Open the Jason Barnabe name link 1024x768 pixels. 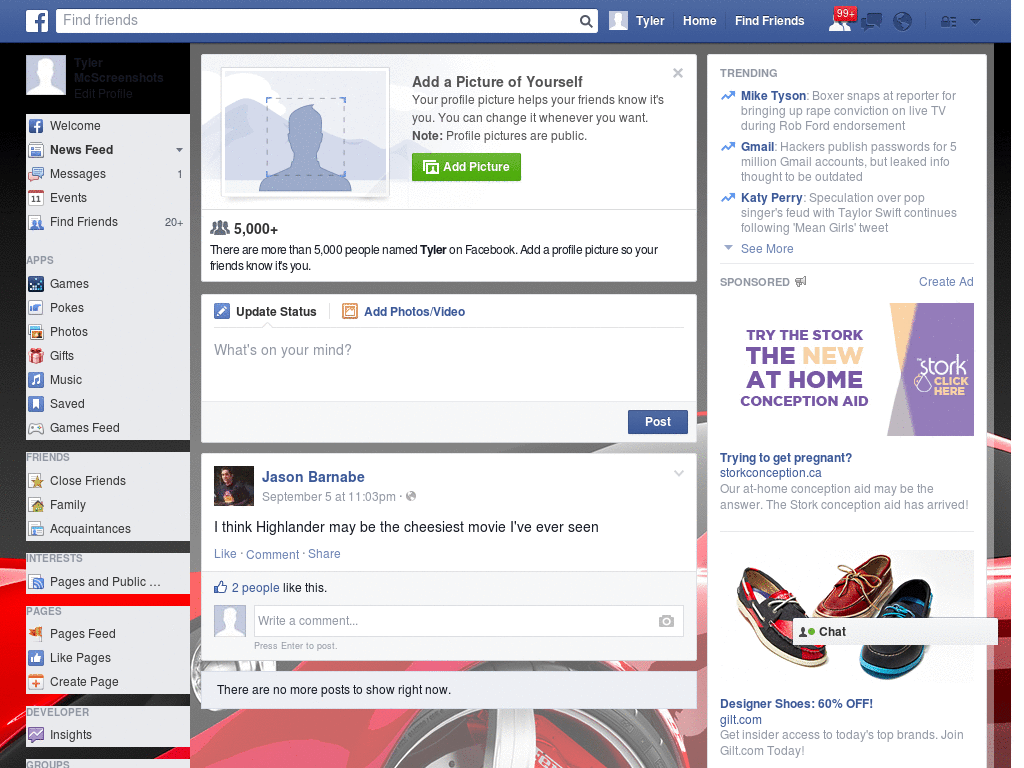tap(313, 477)
